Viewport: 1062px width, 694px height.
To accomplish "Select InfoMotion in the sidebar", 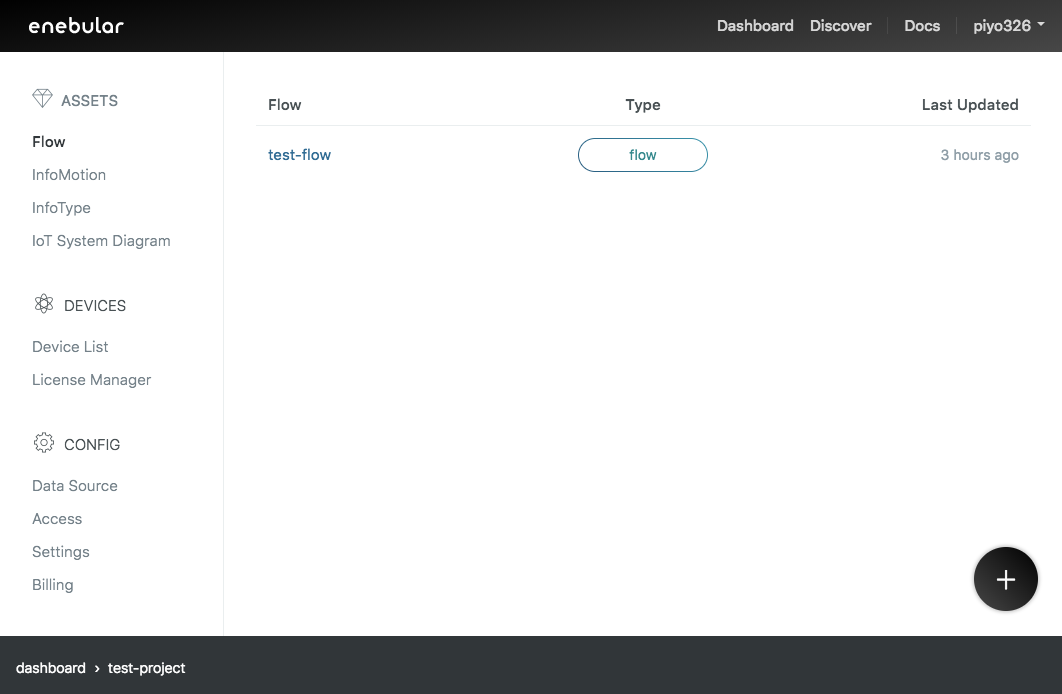I will pyautogui.click(x=69, y=175).
